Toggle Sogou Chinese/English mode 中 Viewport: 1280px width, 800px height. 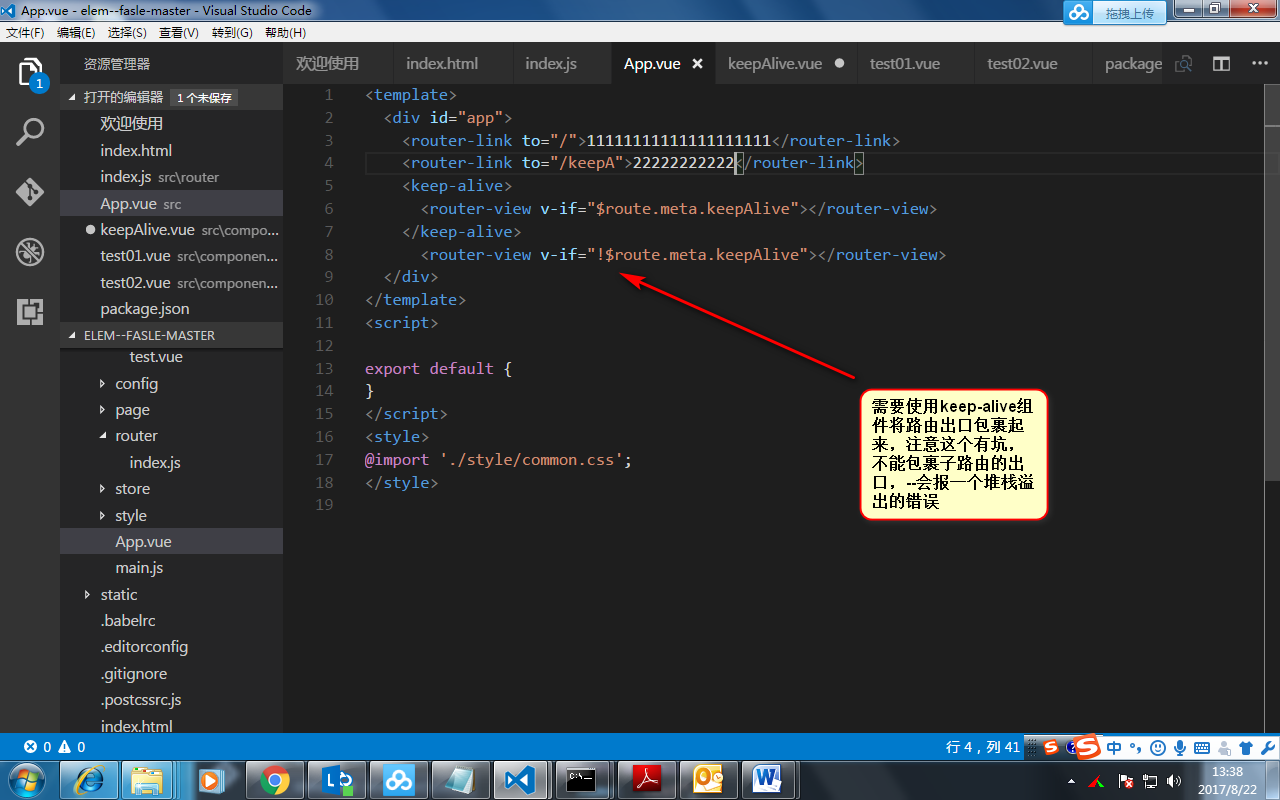point(1114,747)
